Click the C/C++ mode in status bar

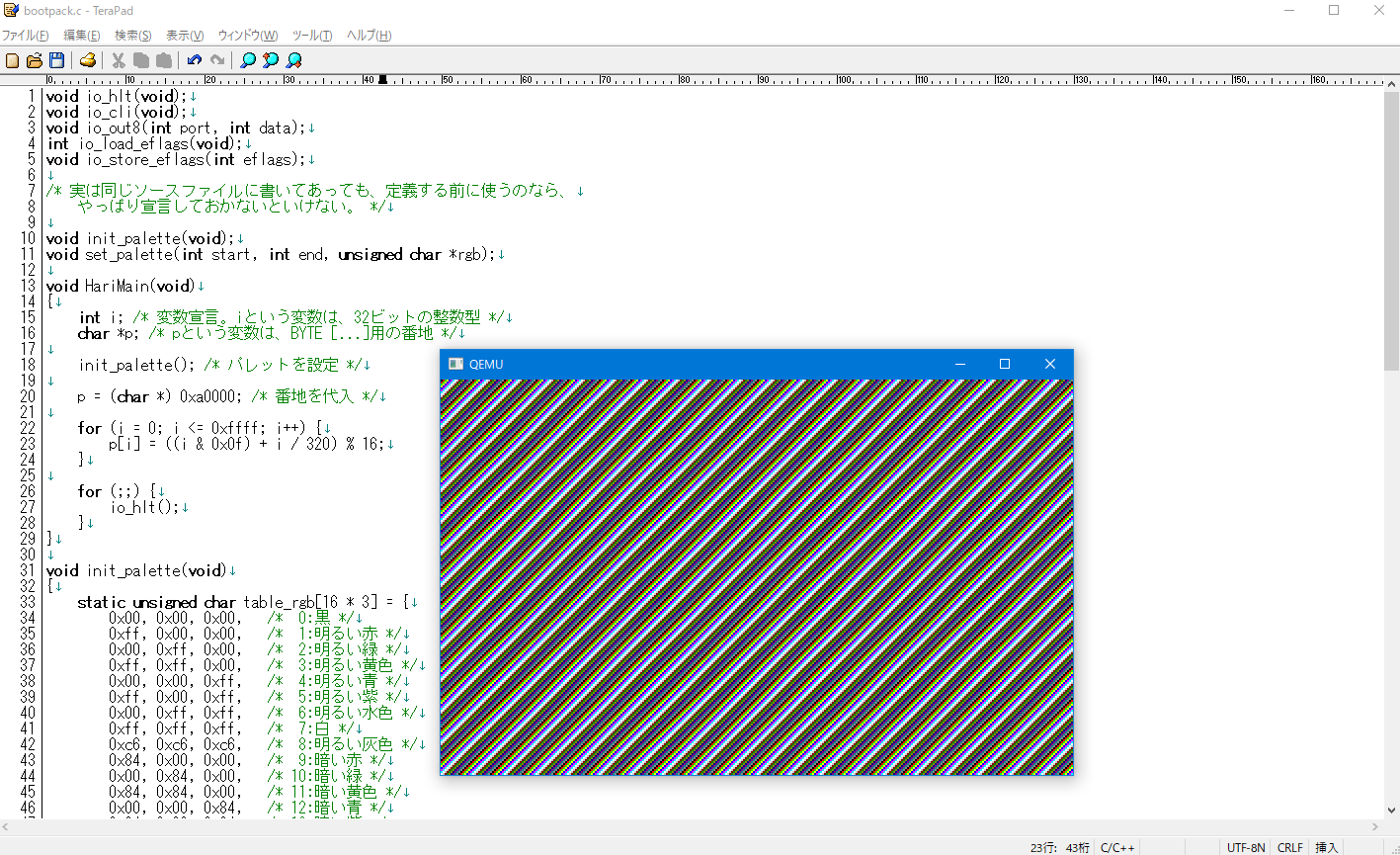tap(1118, 847)
